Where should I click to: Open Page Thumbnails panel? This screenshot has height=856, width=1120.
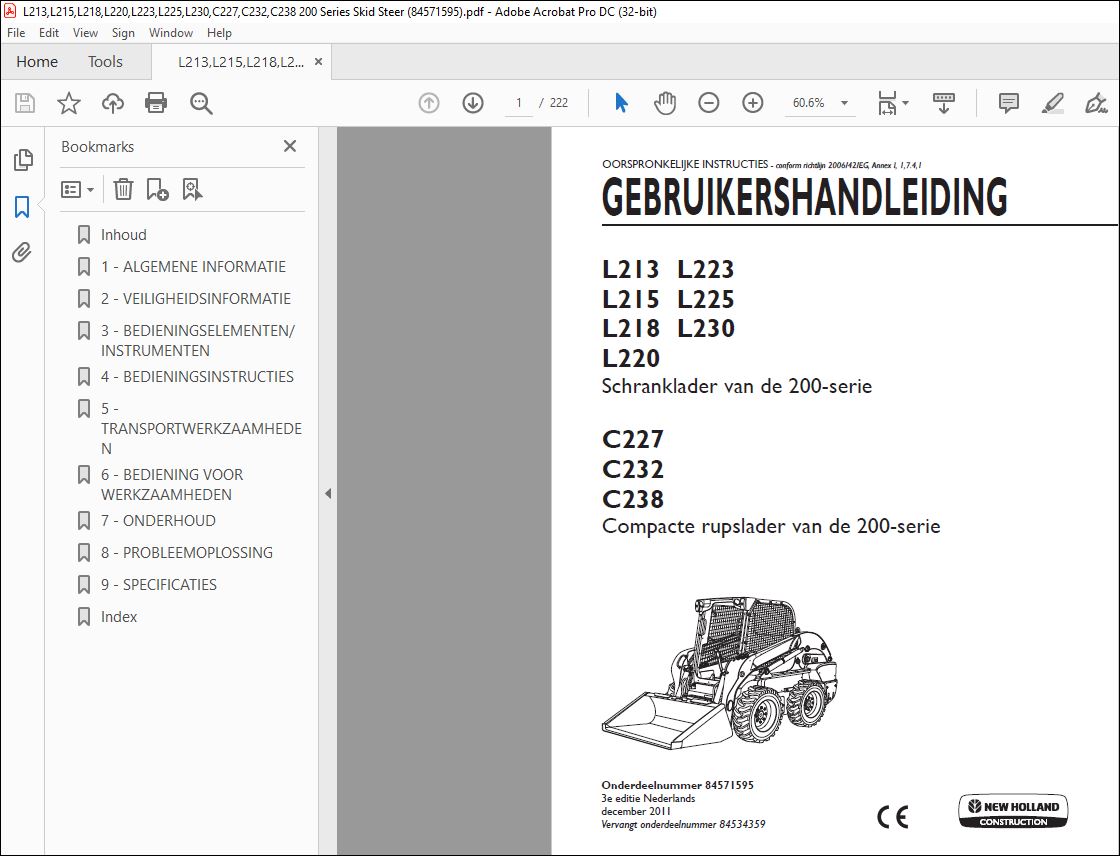[23, 160]
